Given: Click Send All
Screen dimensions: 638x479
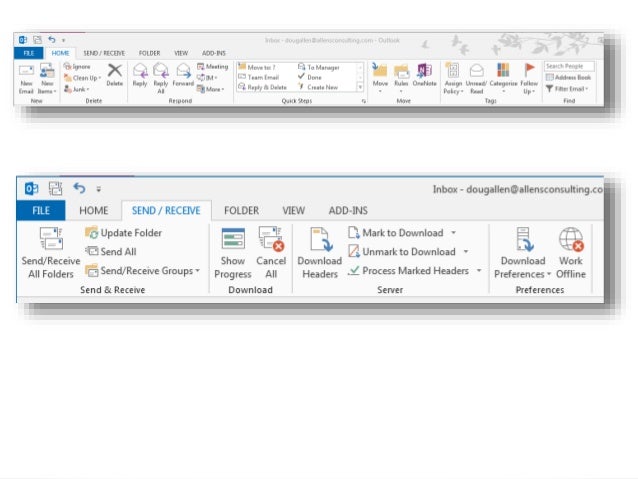Looking at the screenshot, I should coord(111,252).
